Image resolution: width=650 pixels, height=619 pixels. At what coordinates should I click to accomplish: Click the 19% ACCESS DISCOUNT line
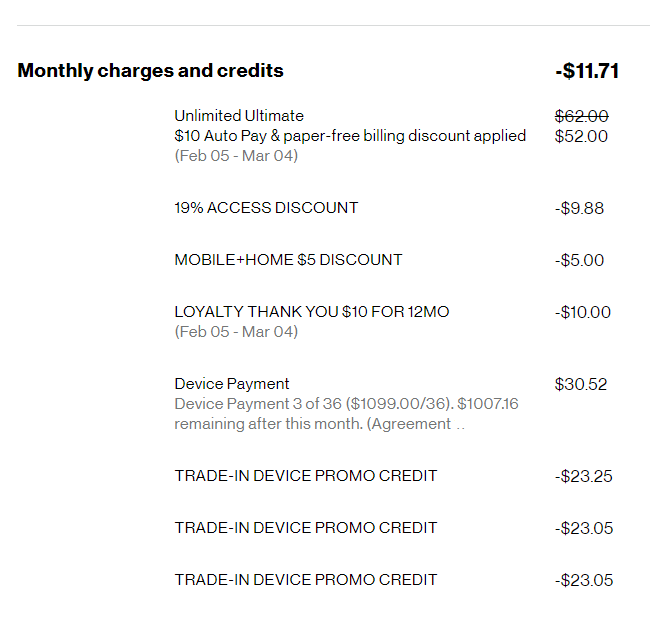tap(266, 208)
